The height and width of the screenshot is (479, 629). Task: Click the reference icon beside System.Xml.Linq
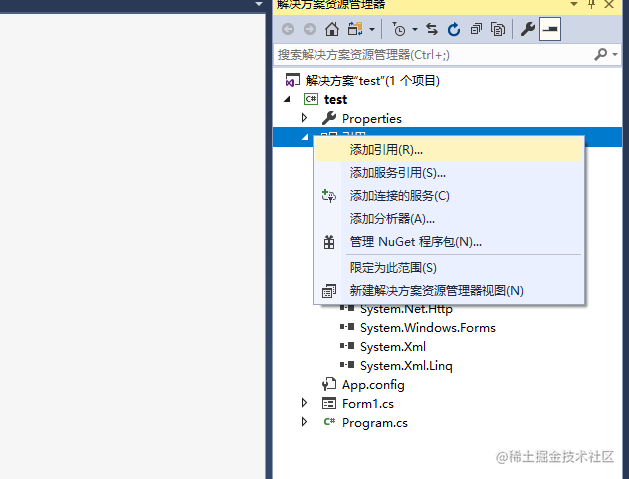pyautogui.click(x=347, y=365)
